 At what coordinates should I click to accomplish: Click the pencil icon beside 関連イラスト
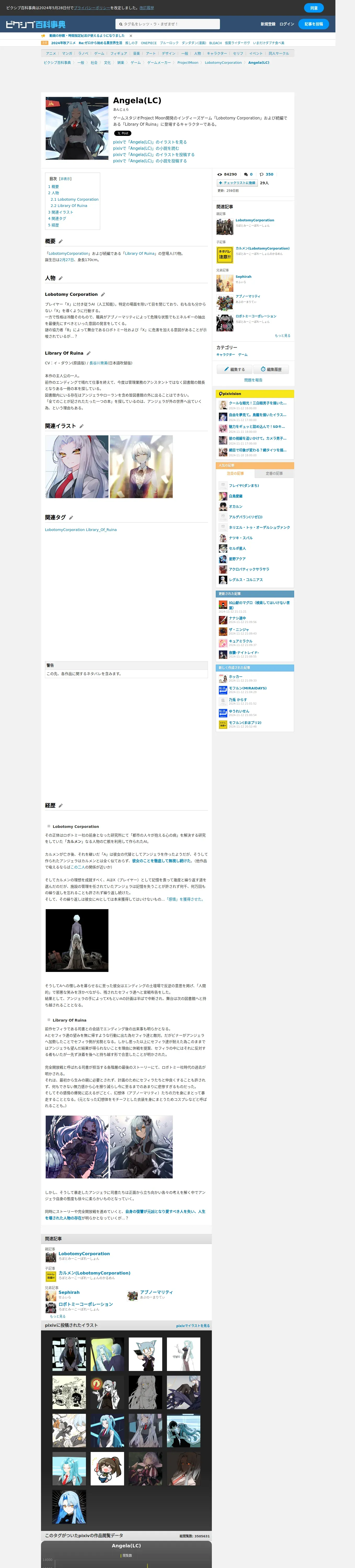point(81,426)
